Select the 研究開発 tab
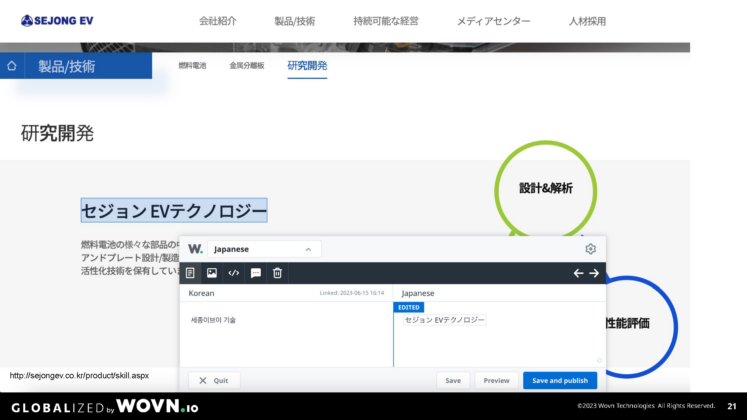747x420 pixels. tap(307, 66)
